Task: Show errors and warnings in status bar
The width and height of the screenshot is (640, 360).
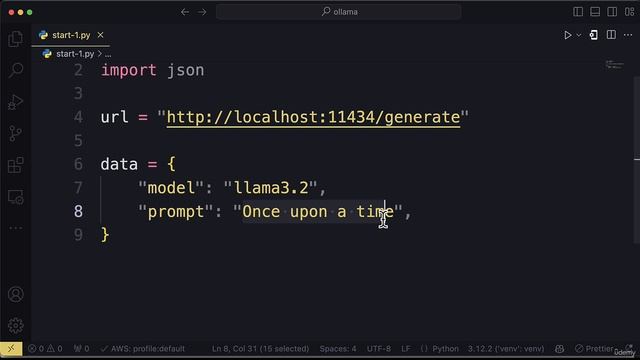Action: [x=45, y=349]
